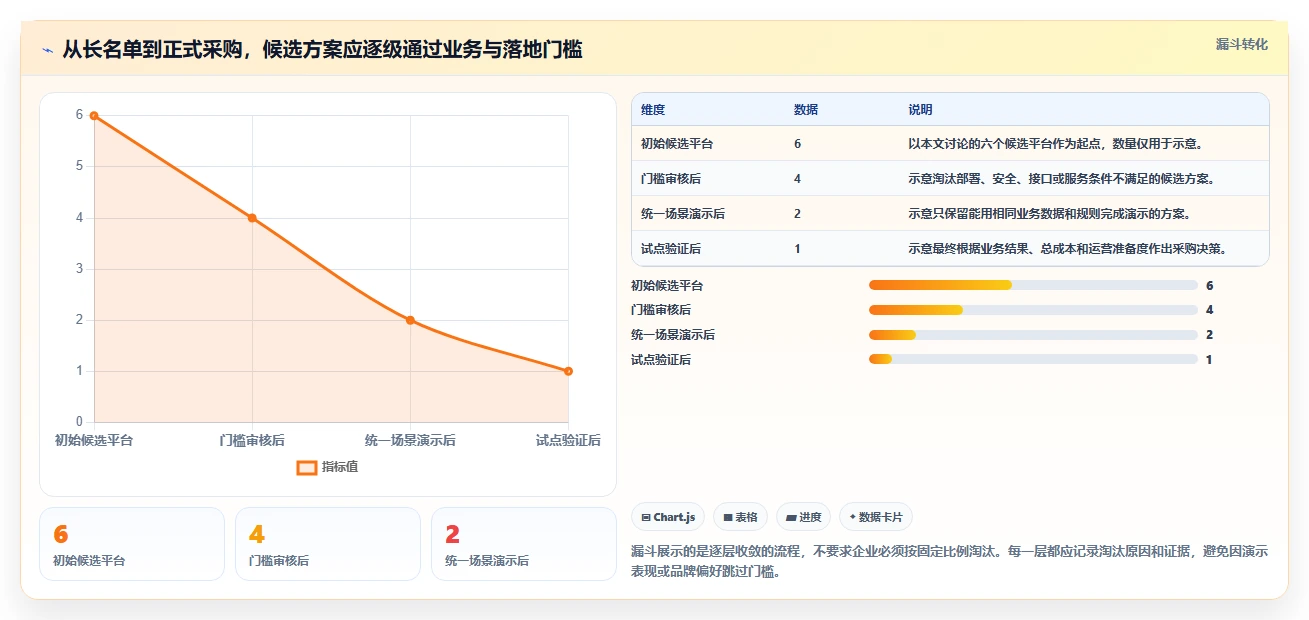Click the progress list label 试点验证后
This screenshot has width=1309, height=620.
pyautogui.click(x=661, y=360)
